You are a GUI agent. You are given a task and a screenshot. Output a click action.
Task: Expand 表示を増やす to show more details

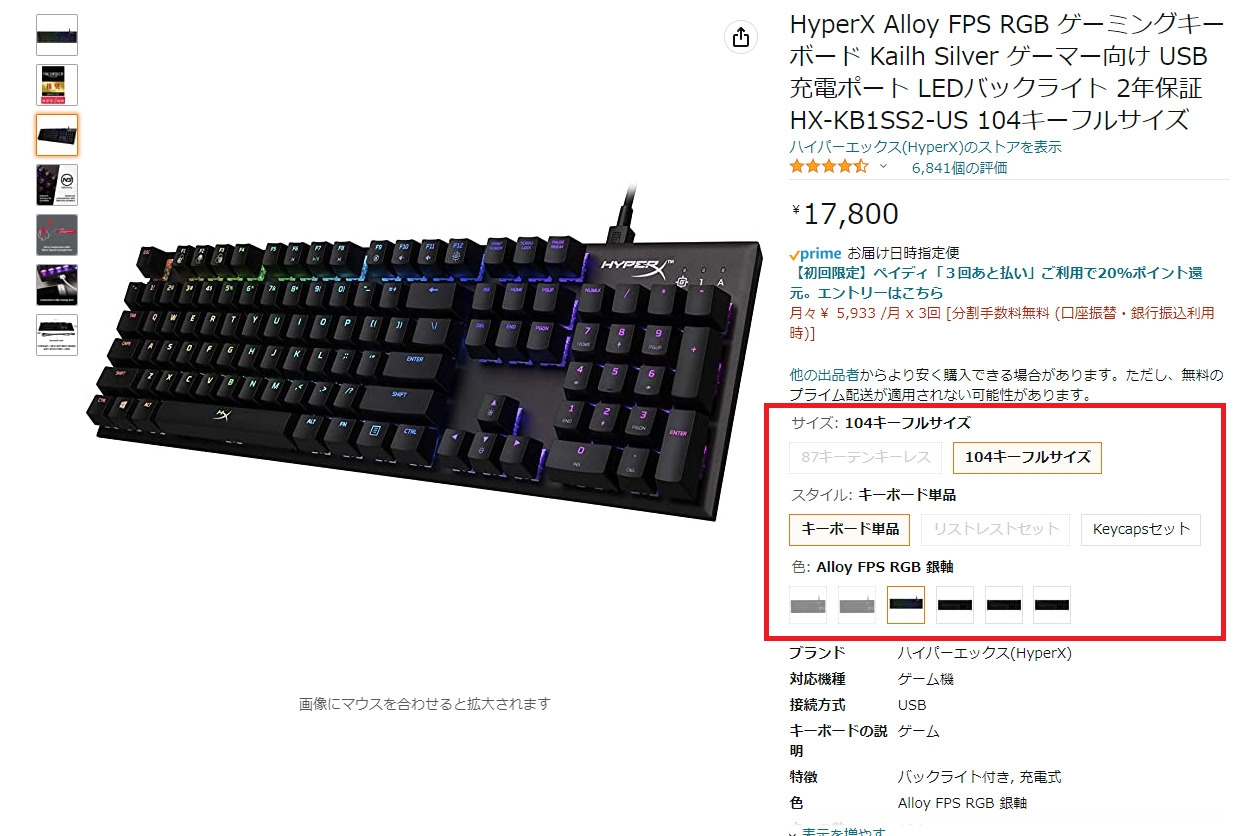pos(844,832)
